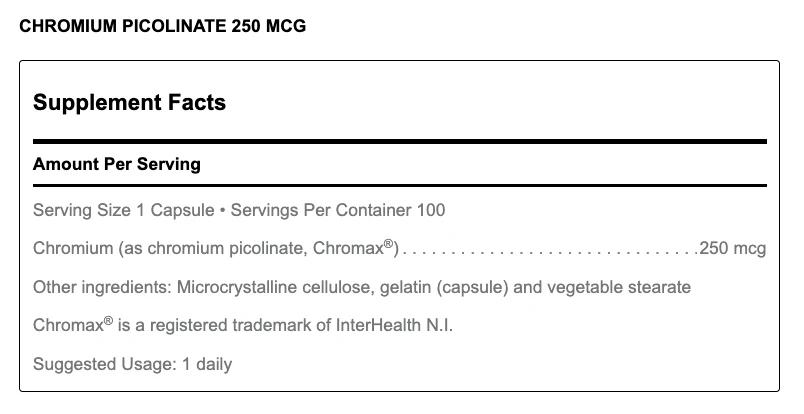Screen dimensions: 804x414
Task: Click the 1 daily usage text
Action: 207,364
